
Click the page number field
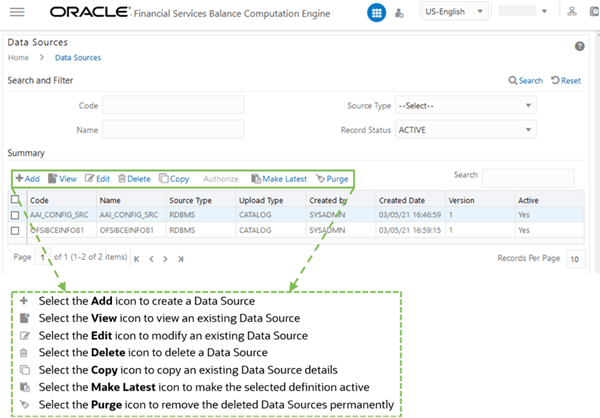tap(42, 257)
